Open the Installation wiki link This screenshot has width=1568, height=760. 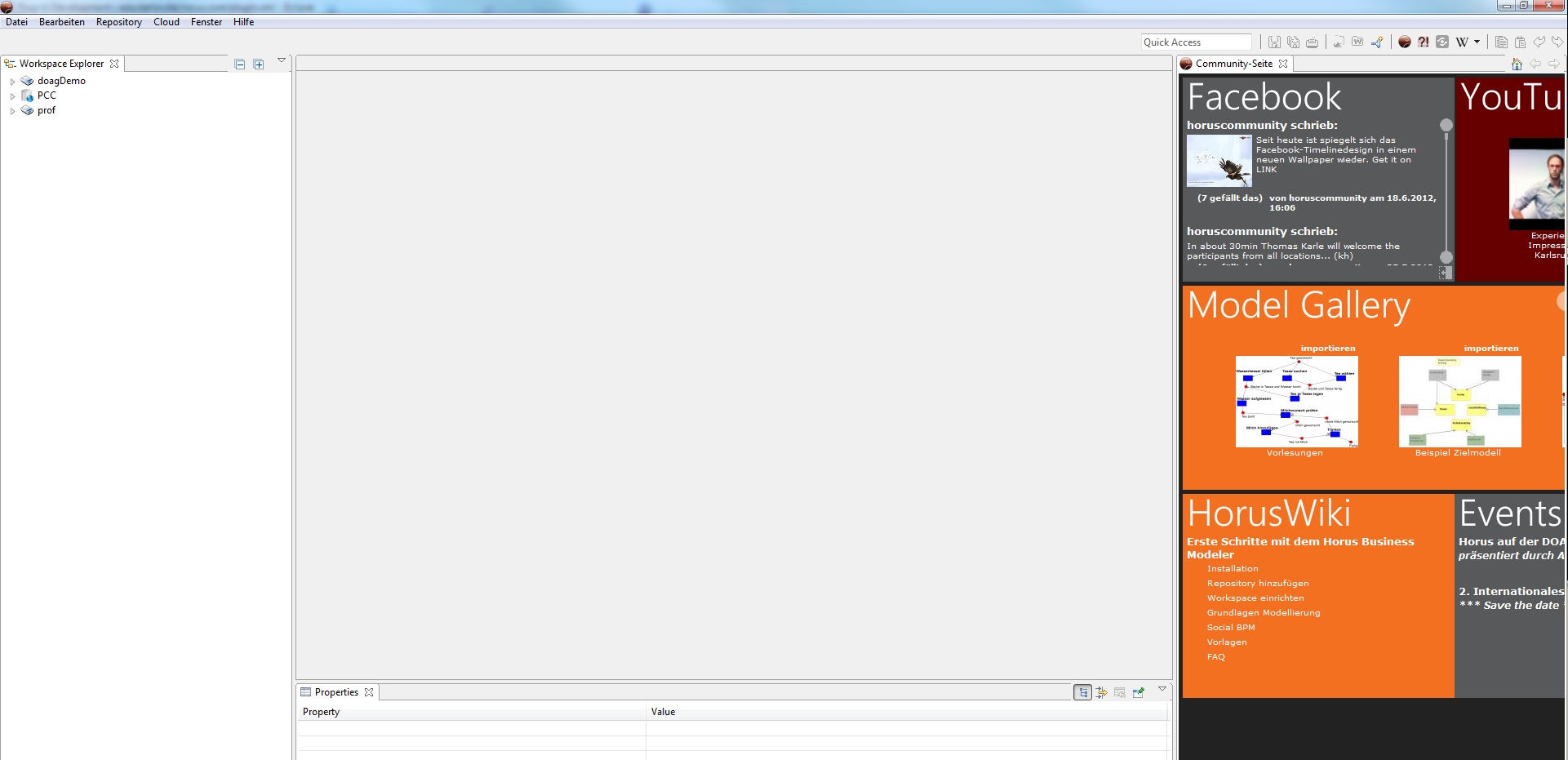(1233, 569)
